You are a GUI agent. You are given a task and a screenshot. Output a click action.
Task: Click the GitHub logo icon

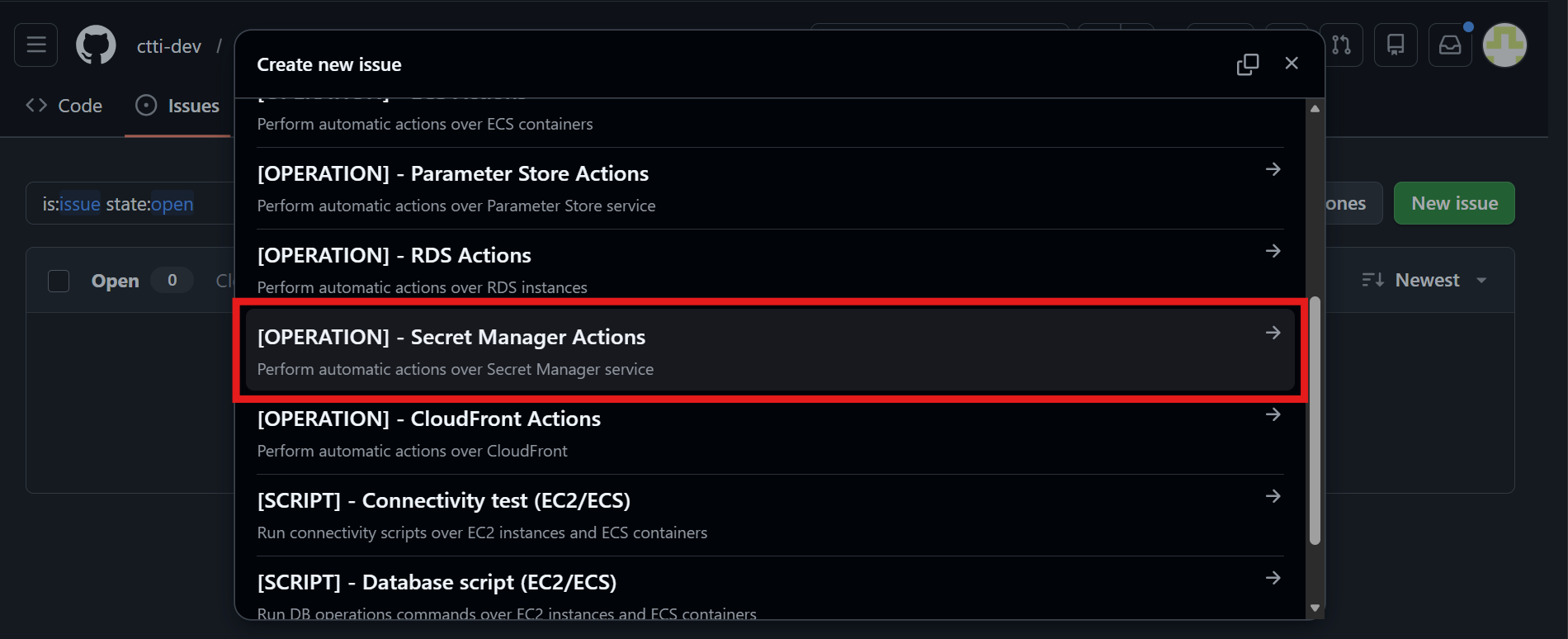96,45
